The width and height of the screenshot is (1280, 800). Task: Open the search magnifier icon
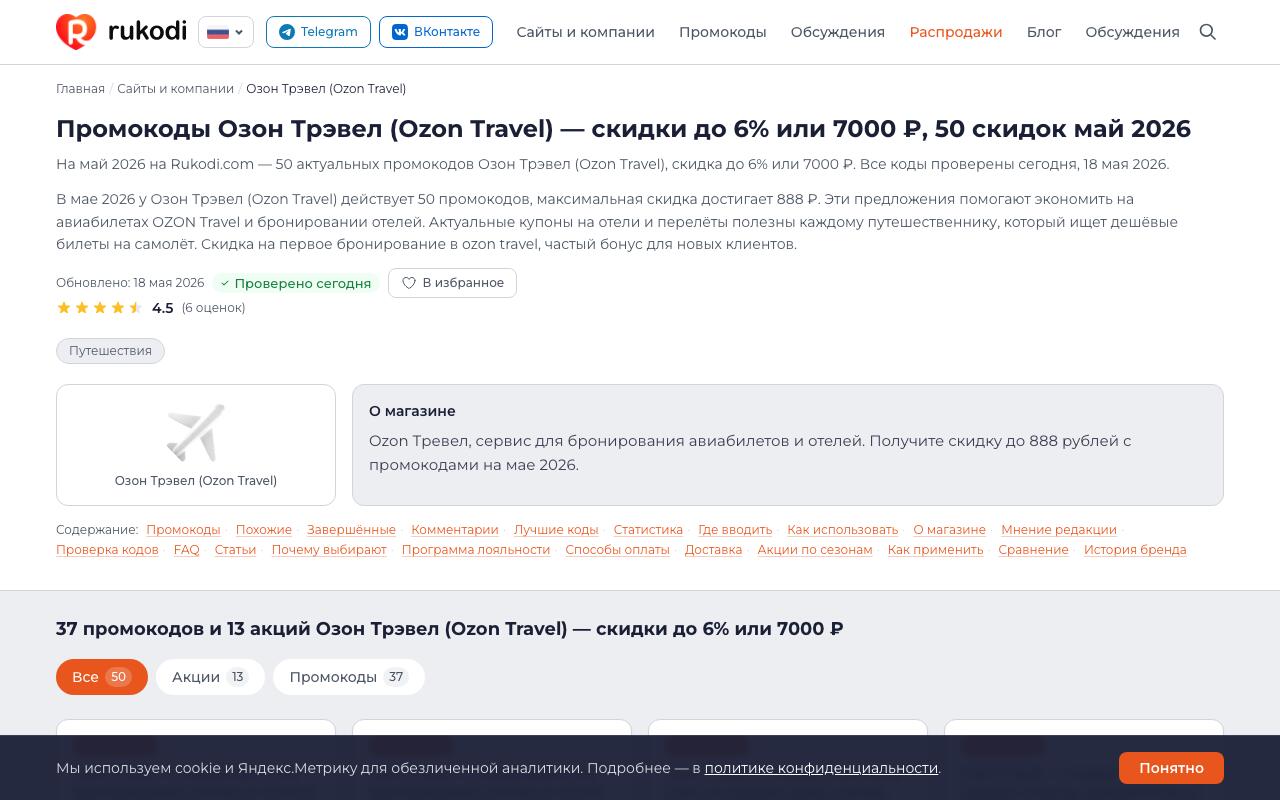coord(1208,32)
